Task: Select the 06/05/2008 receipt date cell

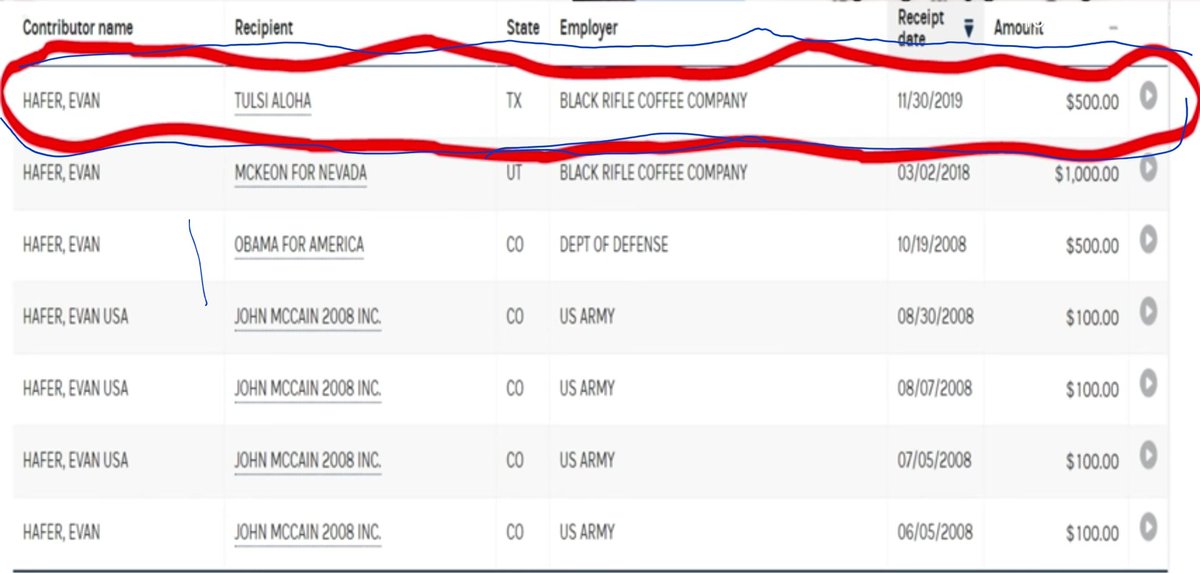Action: [934, 532]
